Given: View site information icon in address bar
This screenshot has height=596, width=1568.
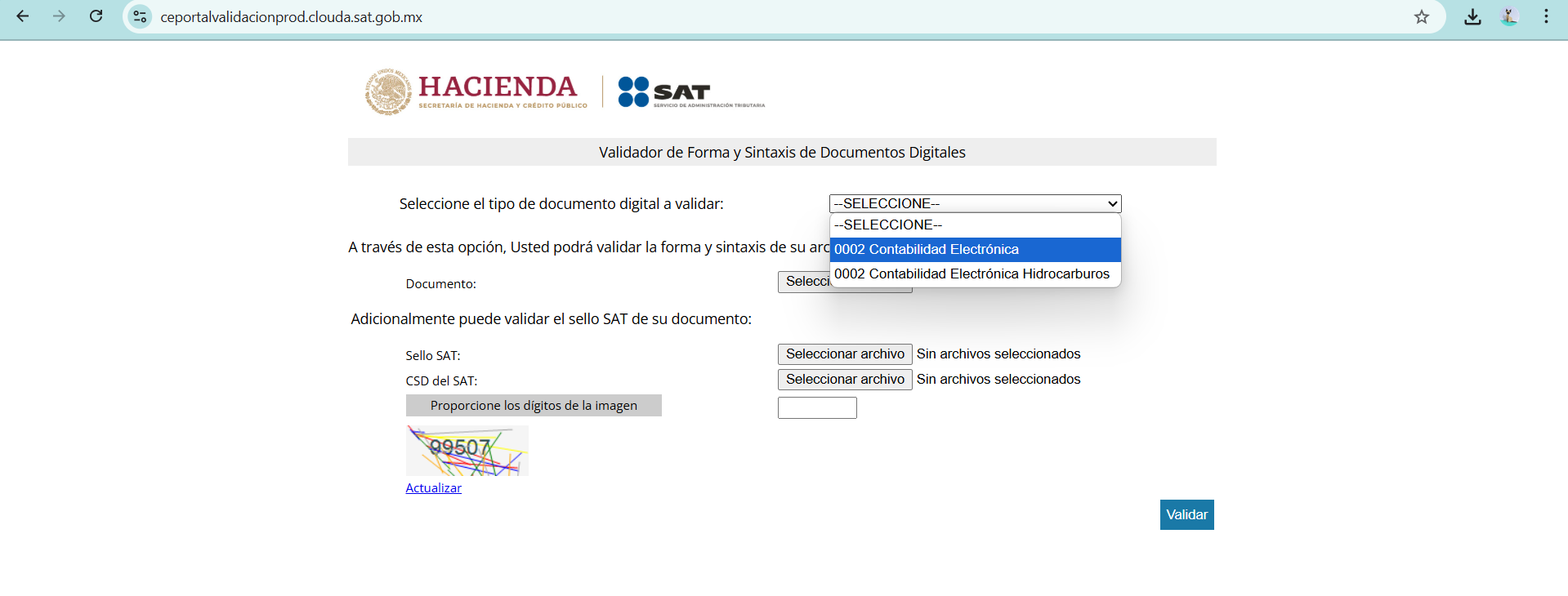Looking at the screenshot, I should point(141,16).
